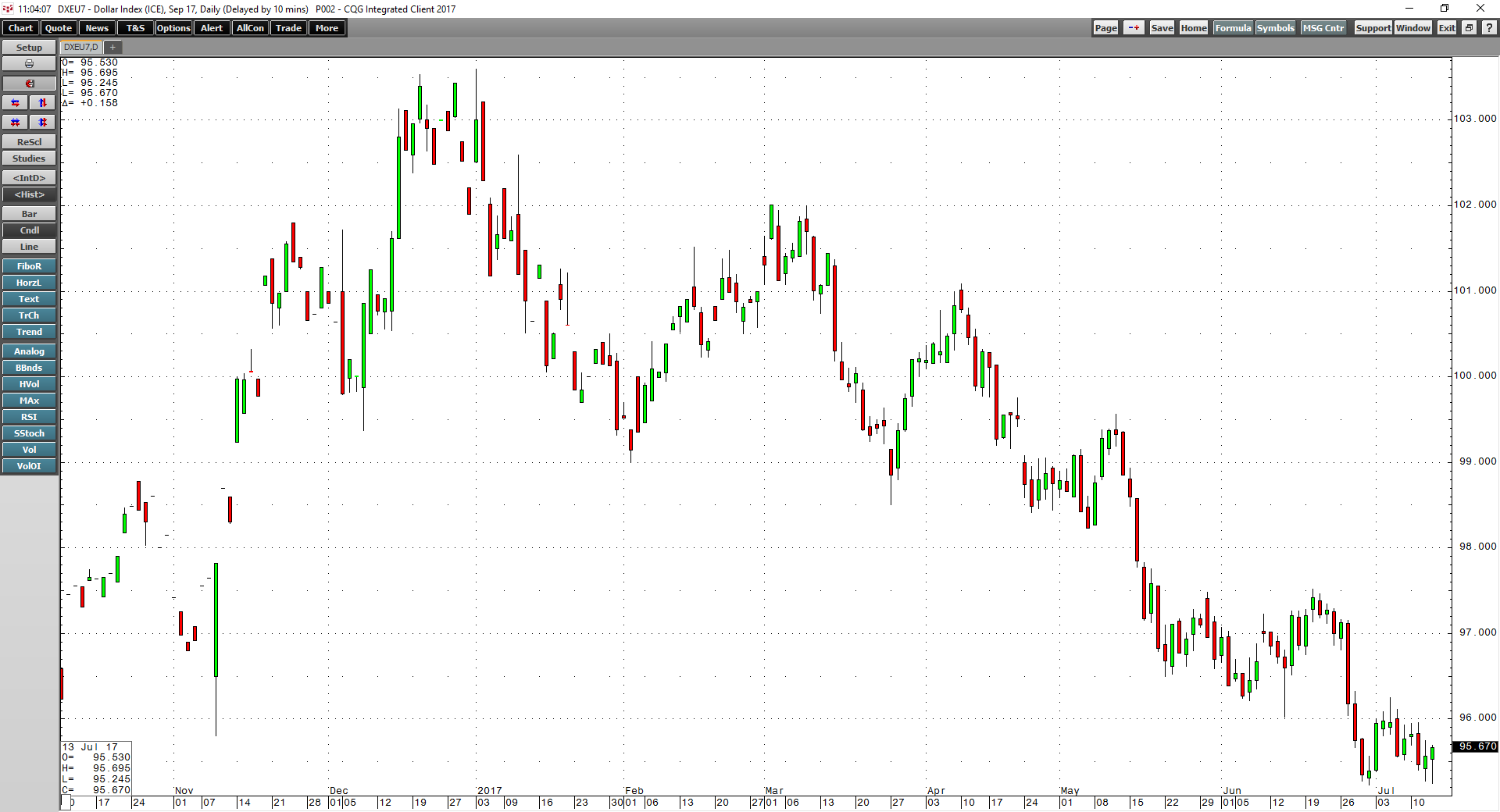Open the News menu

[97, 28]
